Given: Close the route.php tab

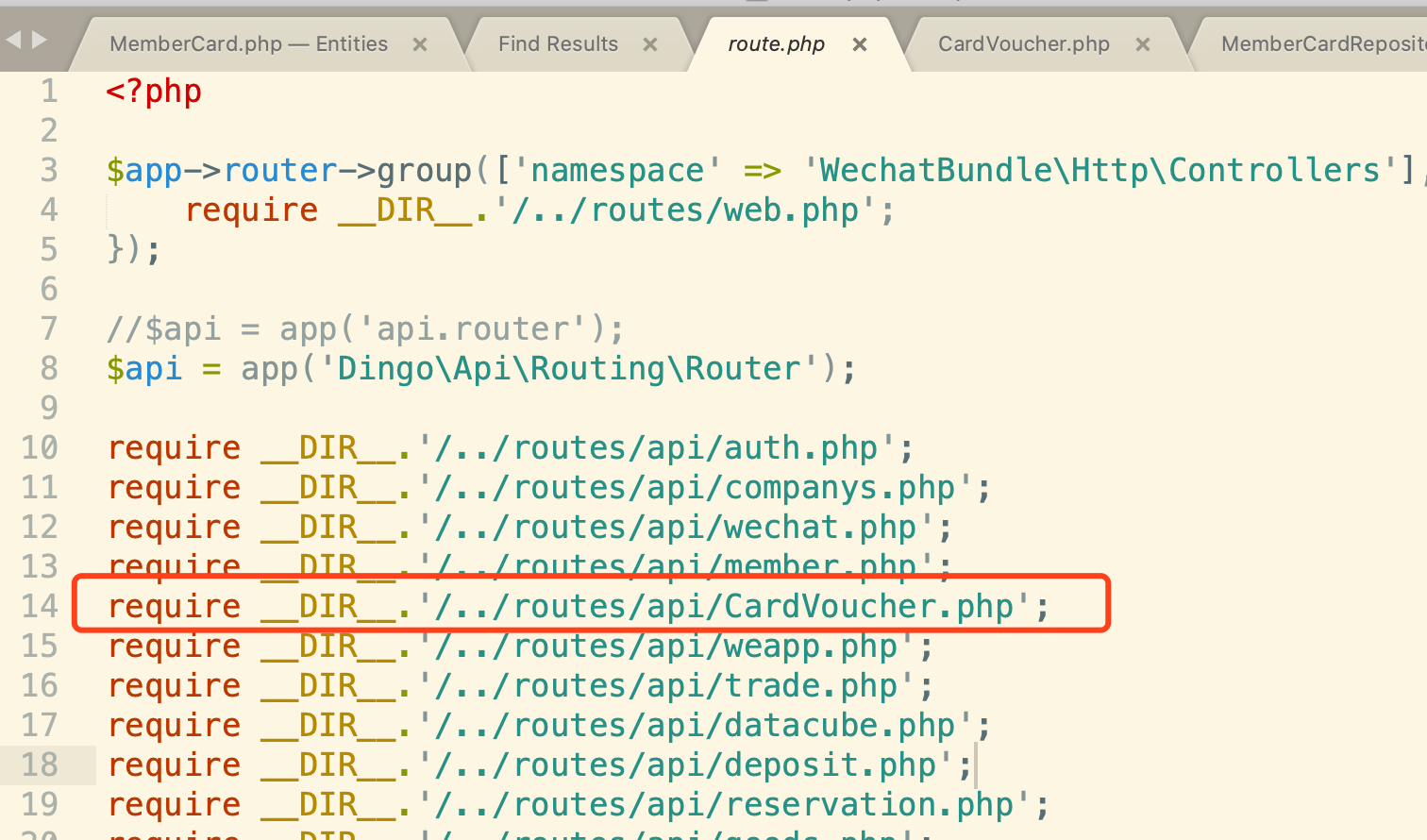Looking at the screenshot, I should (x=859, y=44).
